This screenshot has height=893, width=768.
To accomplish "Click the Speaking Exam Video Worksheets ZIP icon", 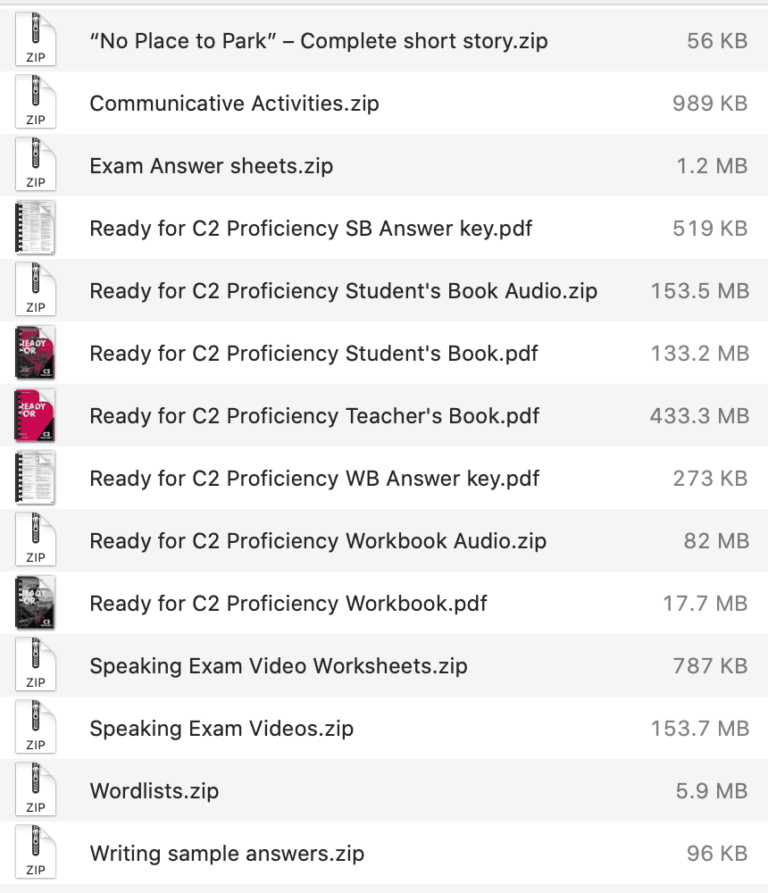I will pos(35,666).
